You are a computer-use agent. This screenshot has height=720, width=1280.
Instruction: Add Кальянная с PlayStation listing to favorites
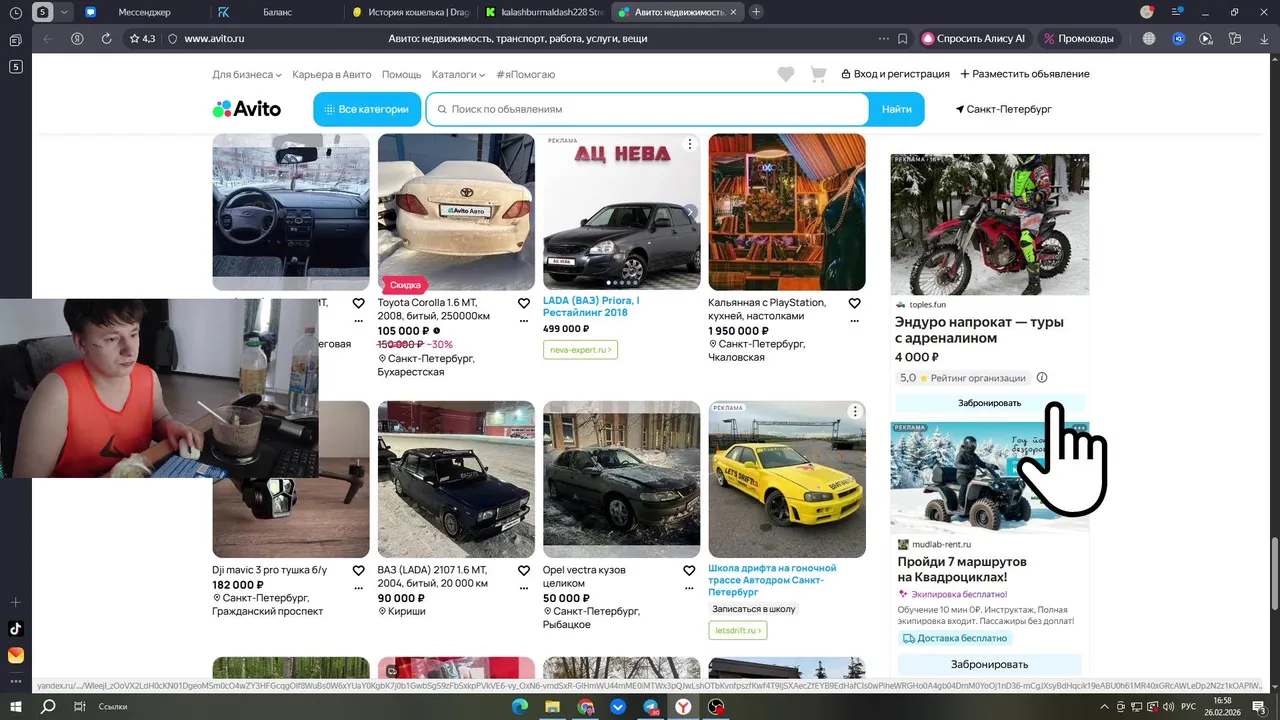[x=854, y=303]
